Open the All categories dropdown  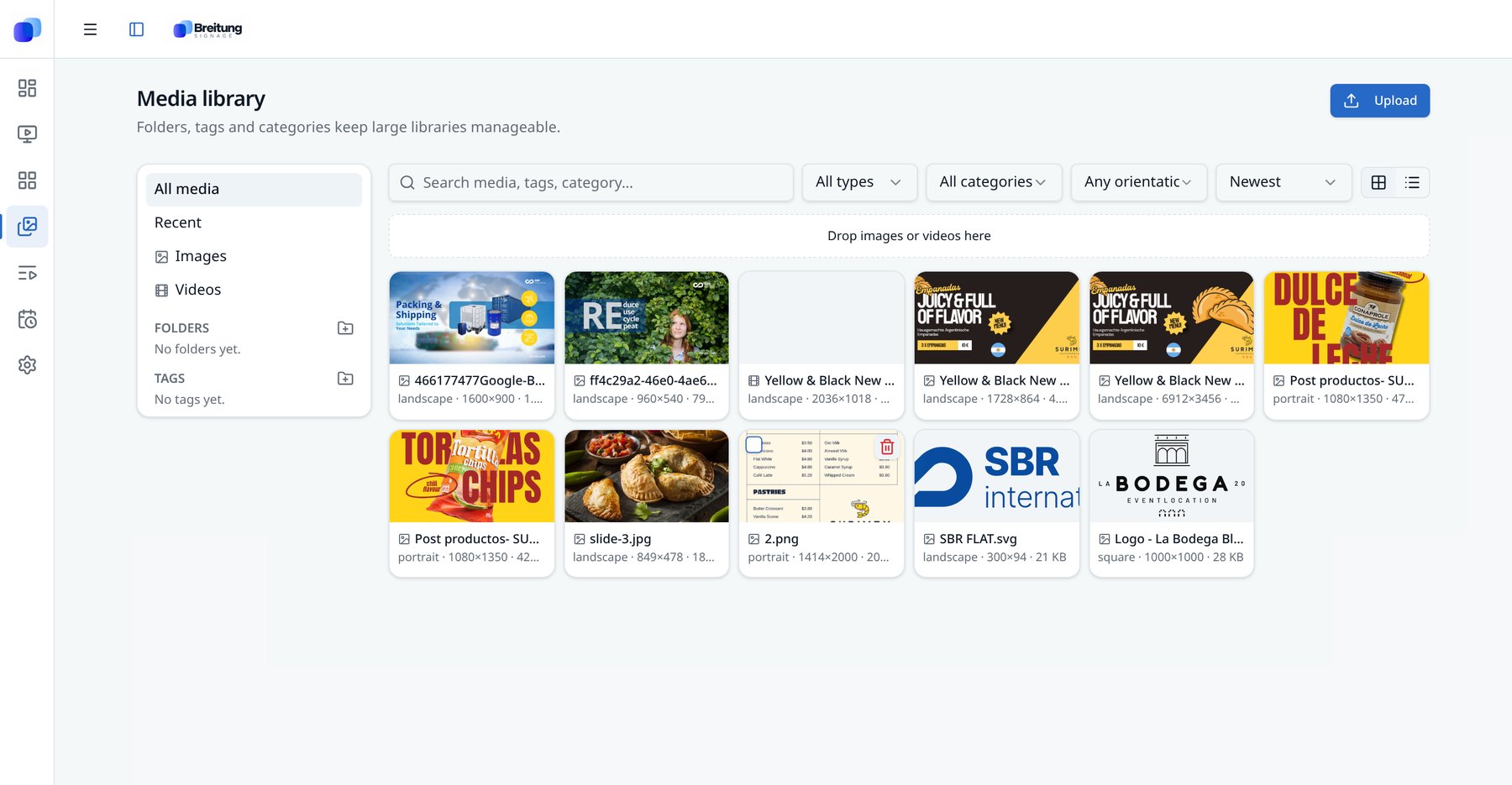pos(994,182)
